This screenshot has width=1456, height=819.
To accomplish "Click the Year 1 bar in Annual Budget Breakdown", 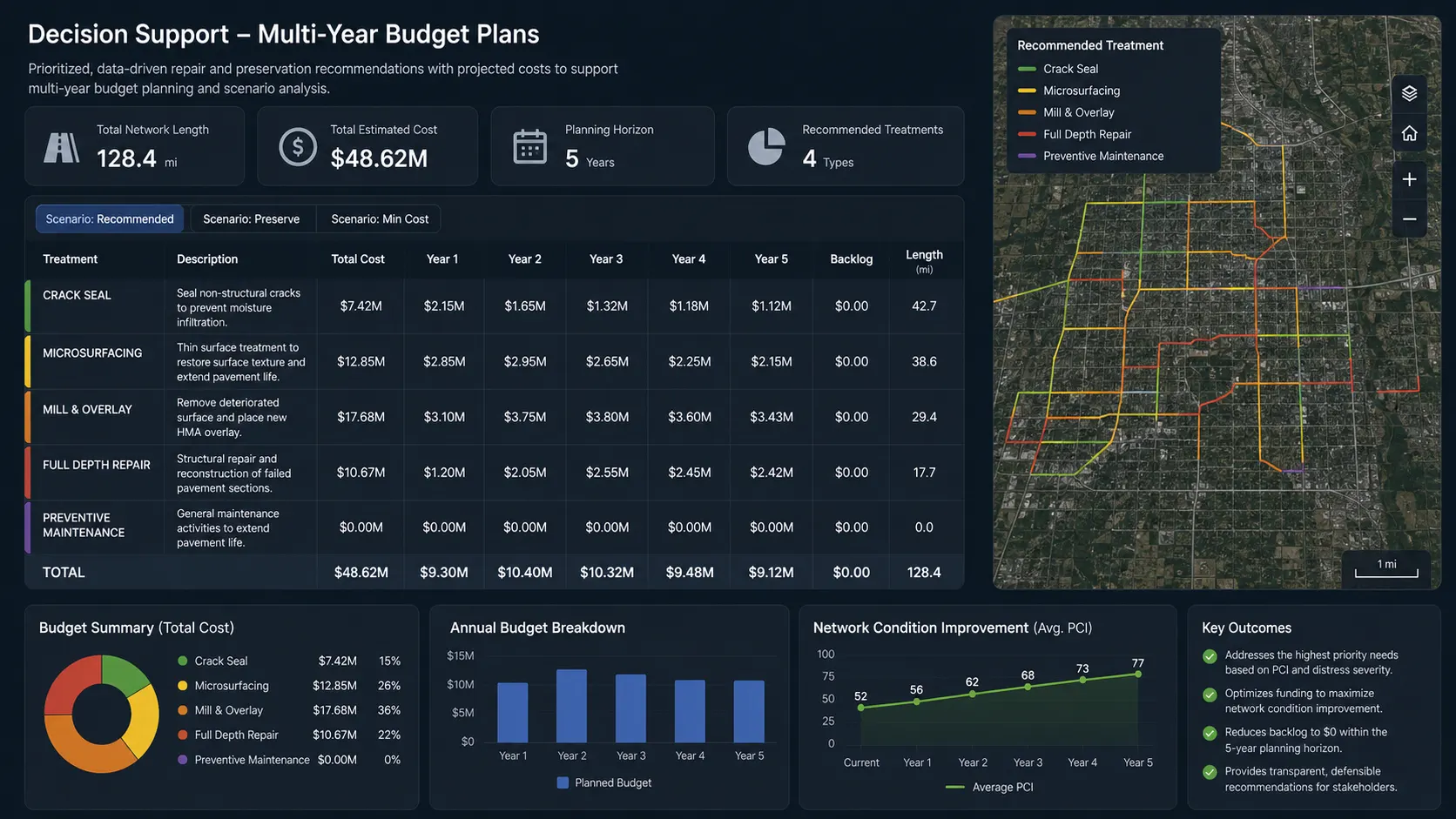I will coord(512,713).
